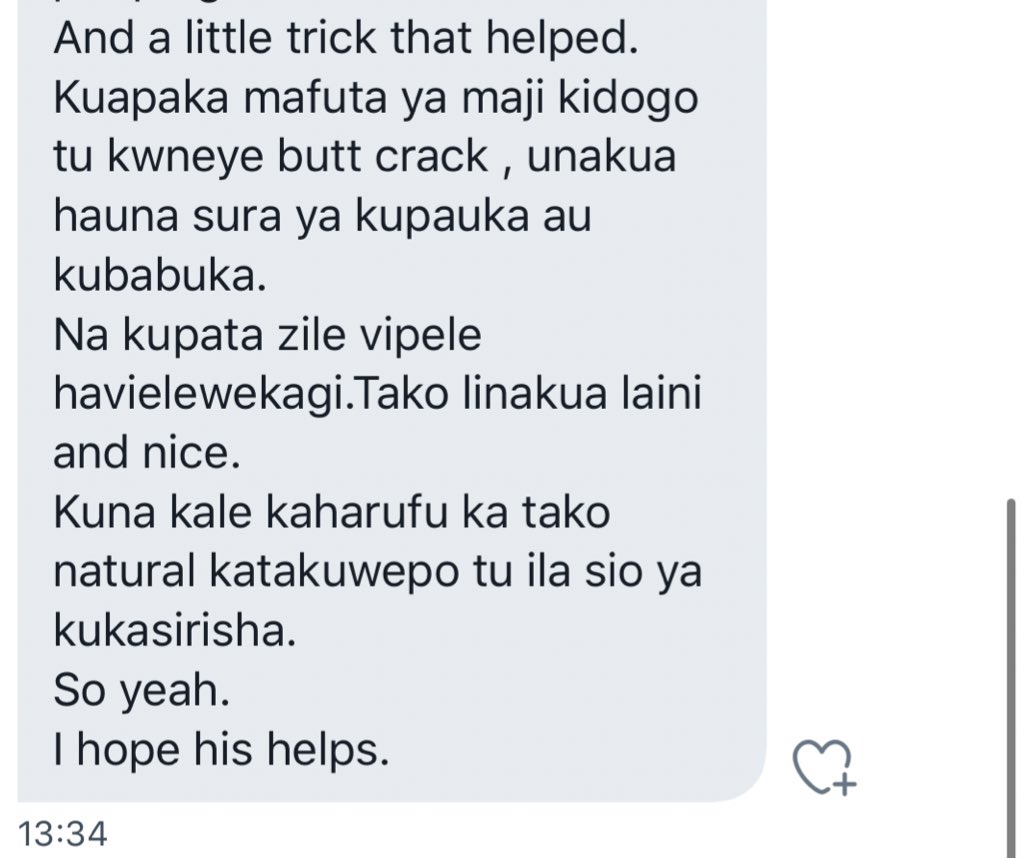The image size is (1024, 858).
Task: Click the line "So yeah."
Action: click(142, 691)
